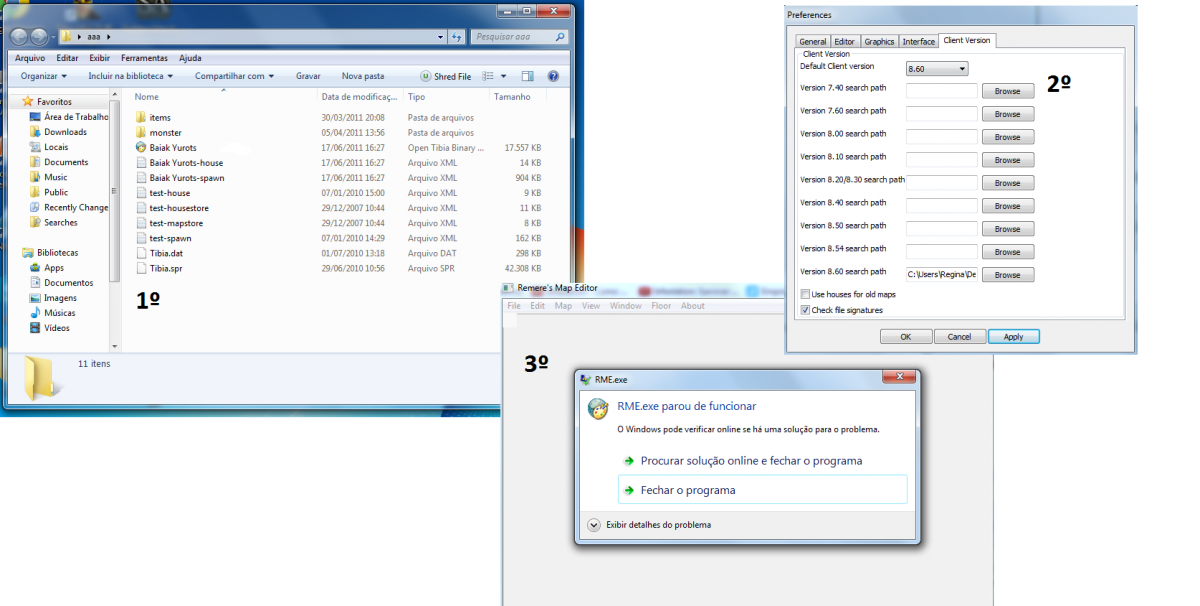Click Shred File toolbar button
This screenshot has width=1200, height=606.
click(446, 76)
